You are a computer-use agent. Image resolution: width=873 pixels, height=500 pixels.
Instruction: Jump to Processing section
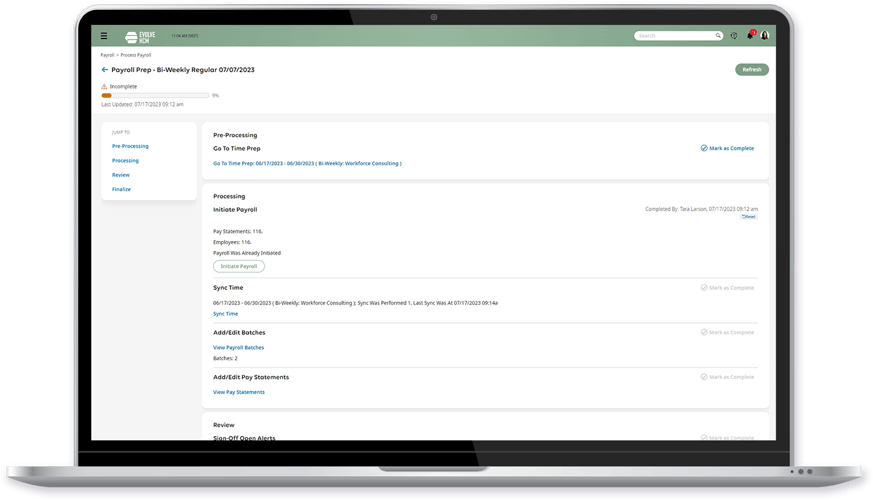[x=125, y=160]
